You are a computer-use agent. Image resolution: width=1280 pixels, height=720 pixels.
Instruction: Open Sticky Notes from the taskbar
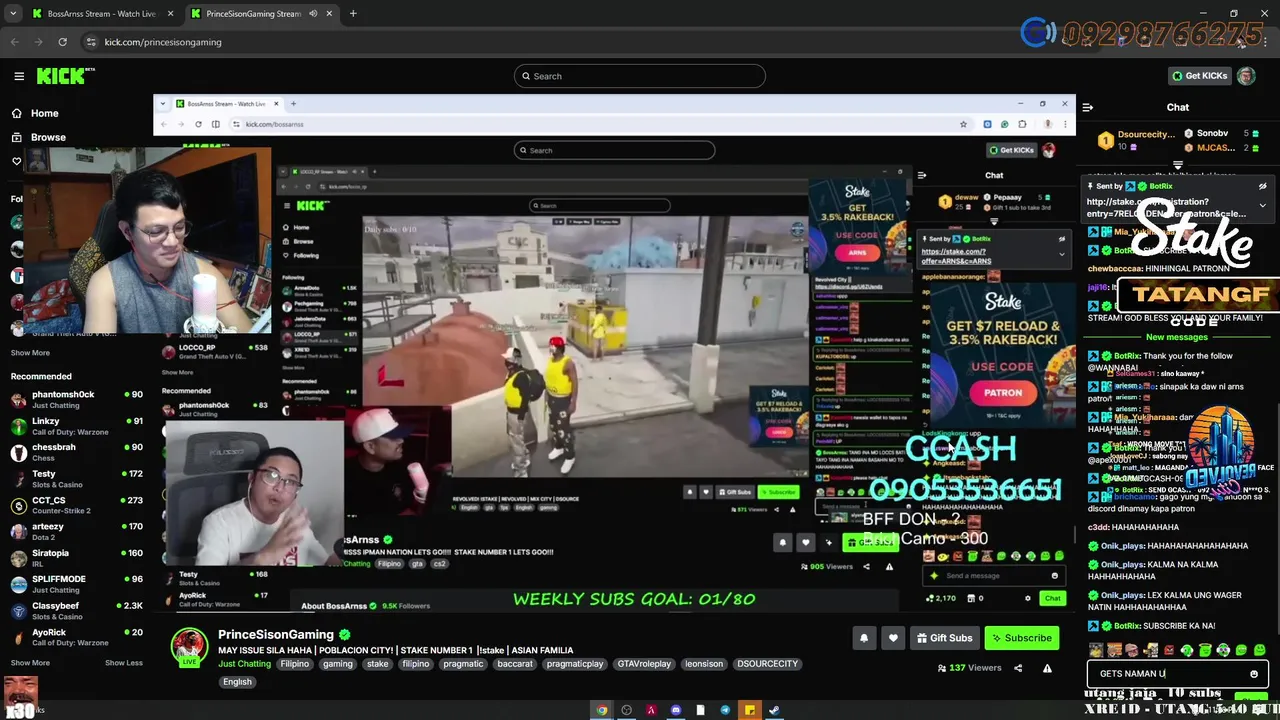(749, 710)
